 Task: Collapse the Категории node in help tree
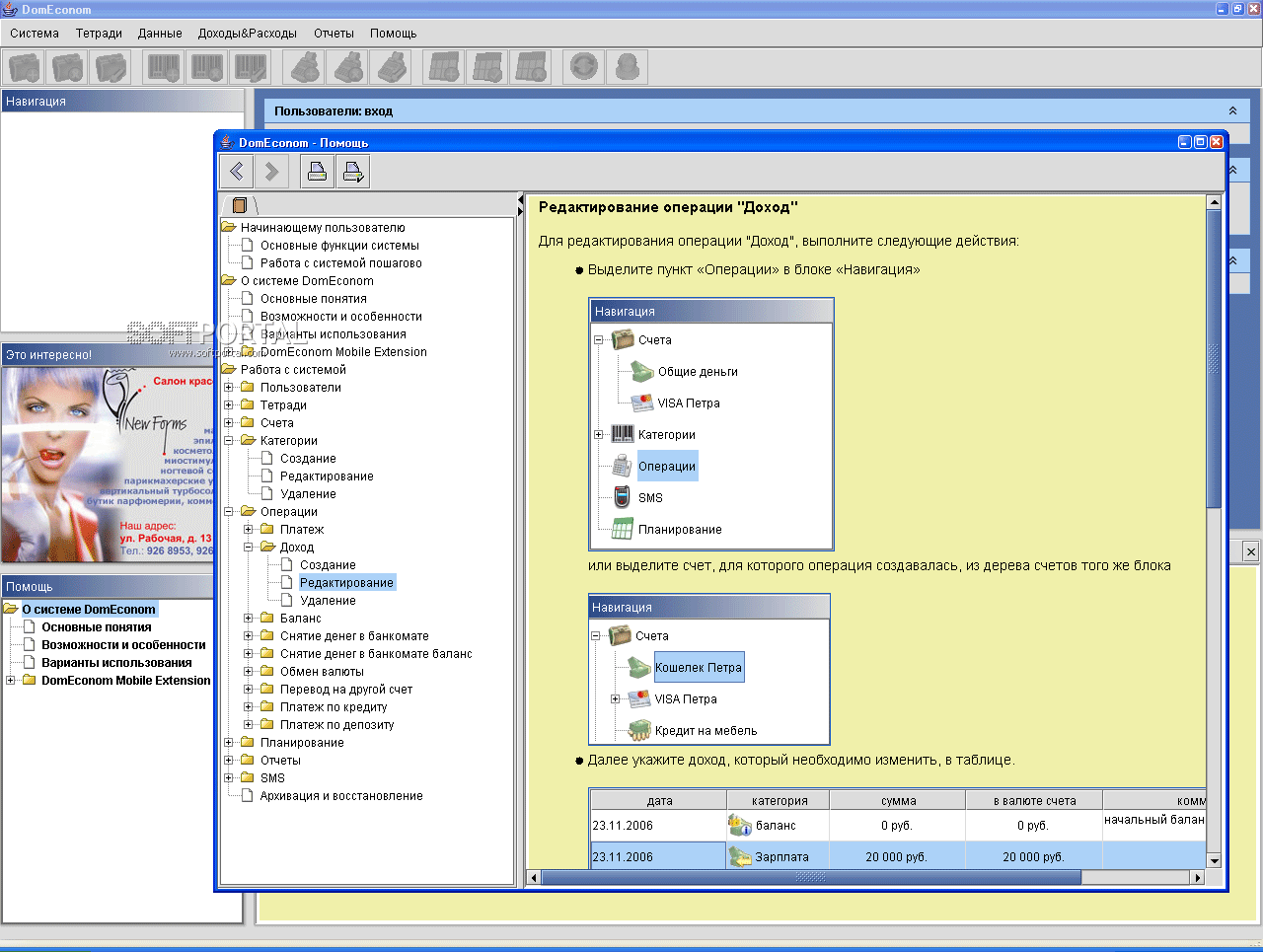click(229, 441)
